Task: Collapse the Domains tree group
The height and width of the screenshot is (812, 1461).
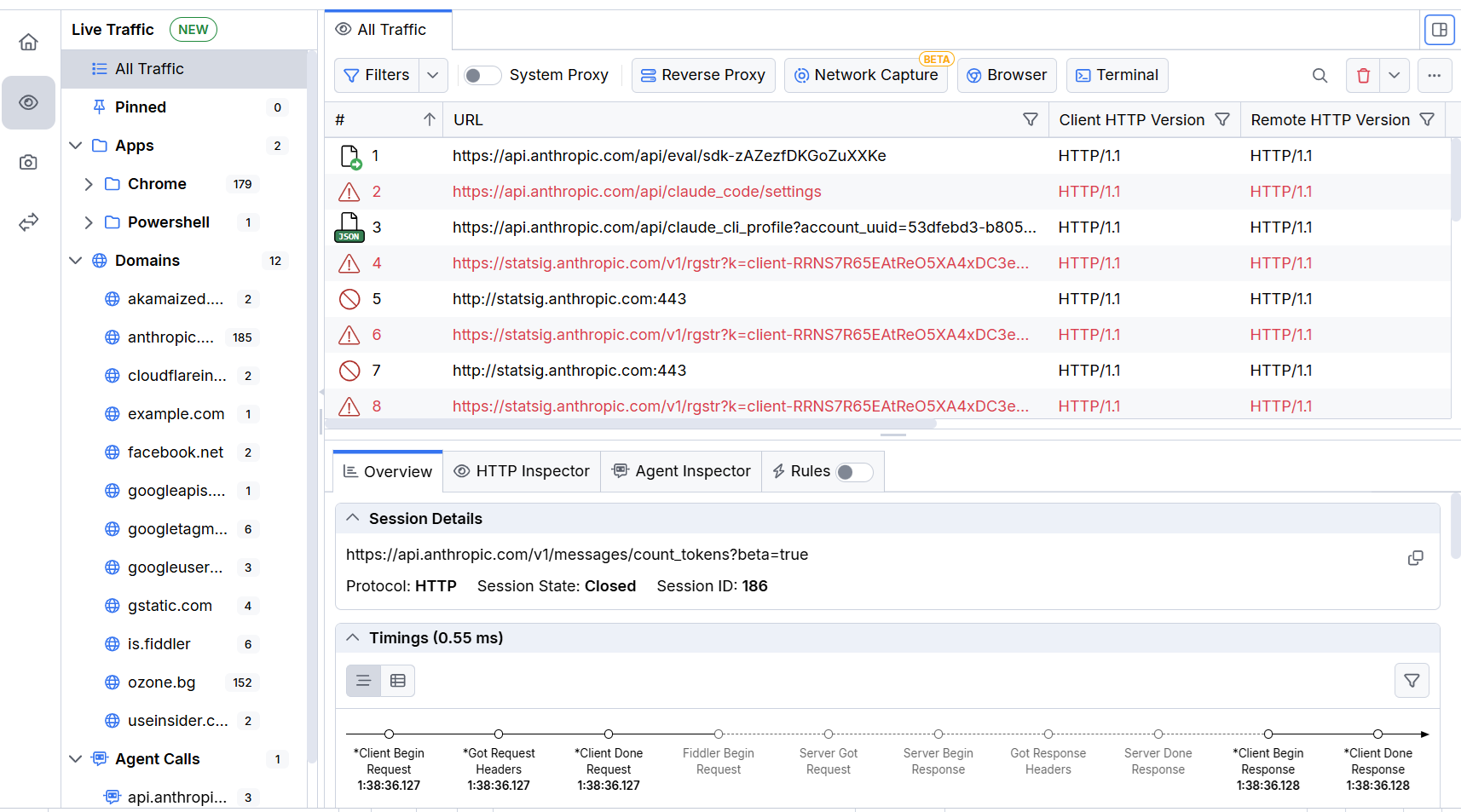Action: 75,261
